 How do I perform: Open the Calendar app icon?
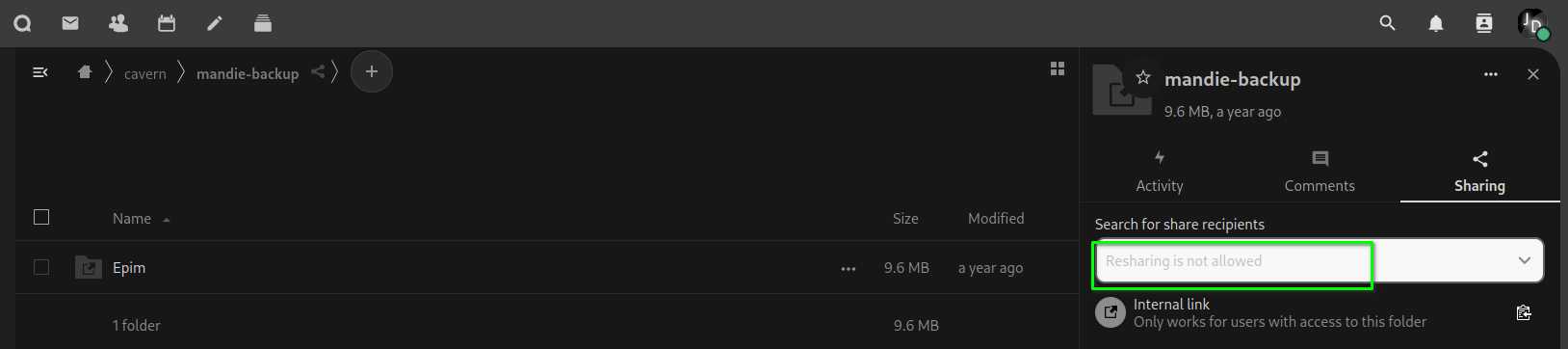tap(167, 23)
